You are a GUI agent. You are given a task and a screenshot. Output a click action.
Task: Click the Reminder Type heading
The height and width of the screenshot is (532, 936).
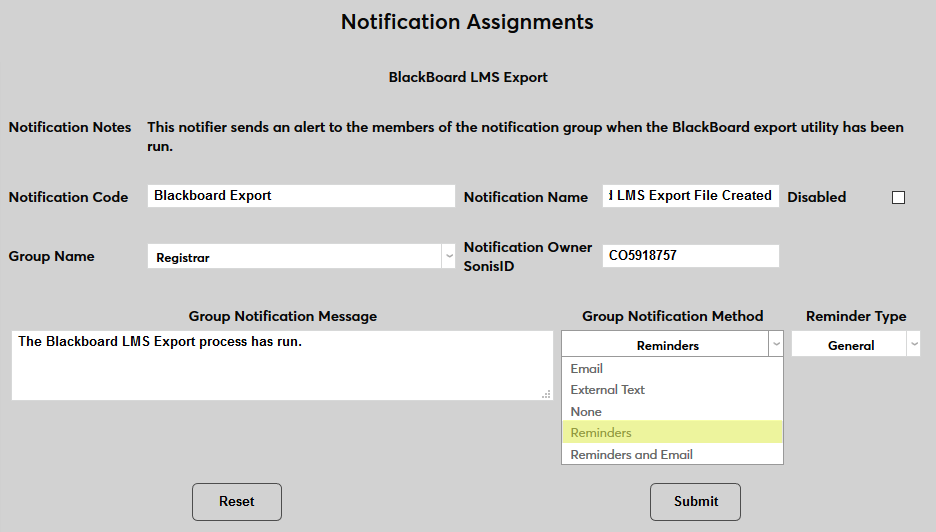point(856,316)
